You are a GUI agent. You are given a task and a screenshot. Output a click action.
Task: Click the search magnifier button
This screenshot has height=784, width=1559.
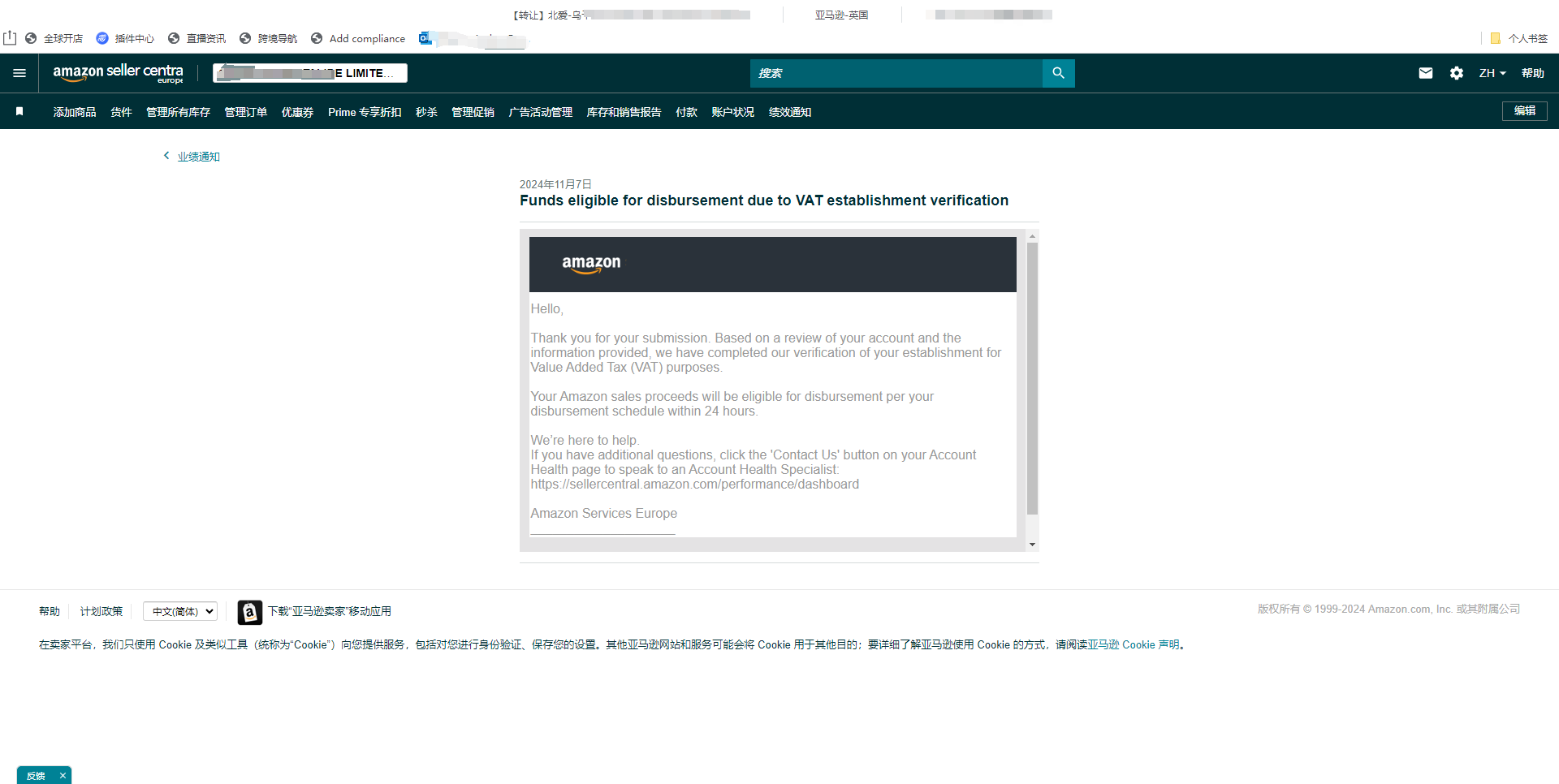click(x=1058, y=73)
